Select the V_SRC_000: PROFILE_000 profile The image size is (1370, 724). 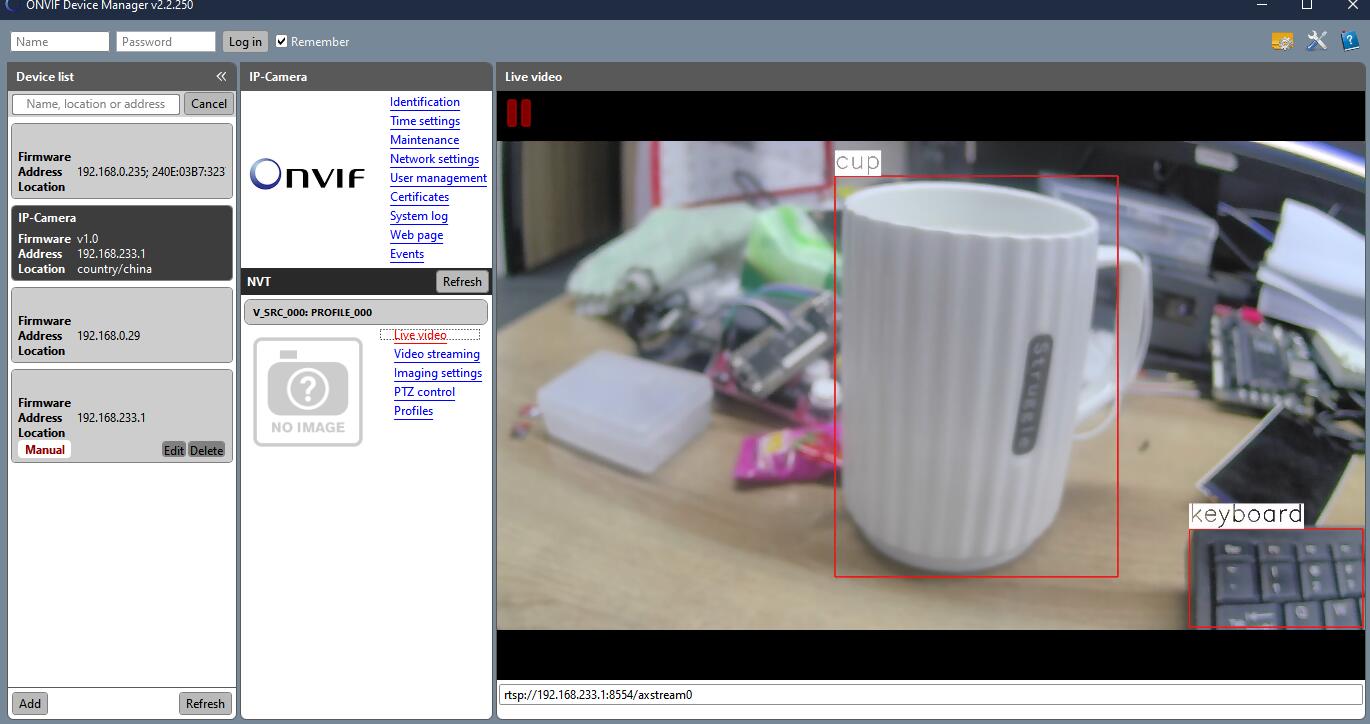coord(366,312)
